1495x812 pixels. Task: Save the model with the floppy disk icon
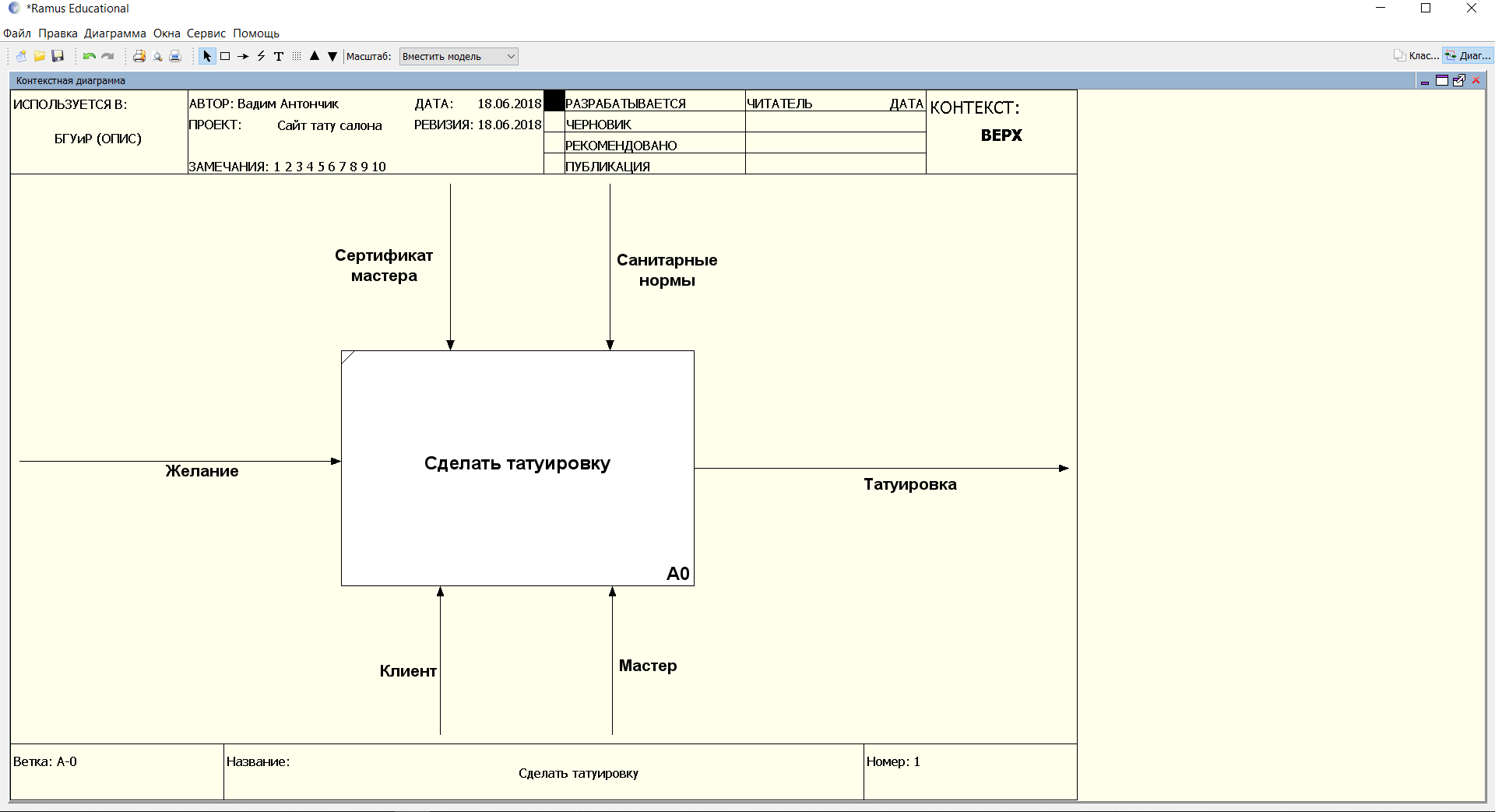tap(58, 56)
